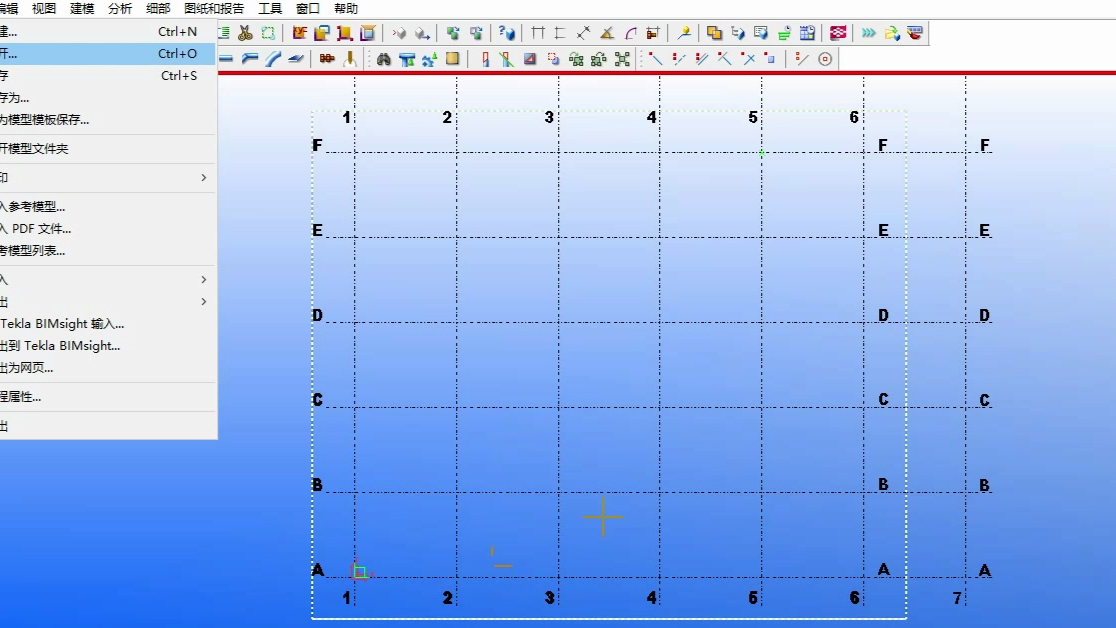Expand the 印 print submenu arrow
This screenshot has height=628, width=1116.
[x=204, y=177]
